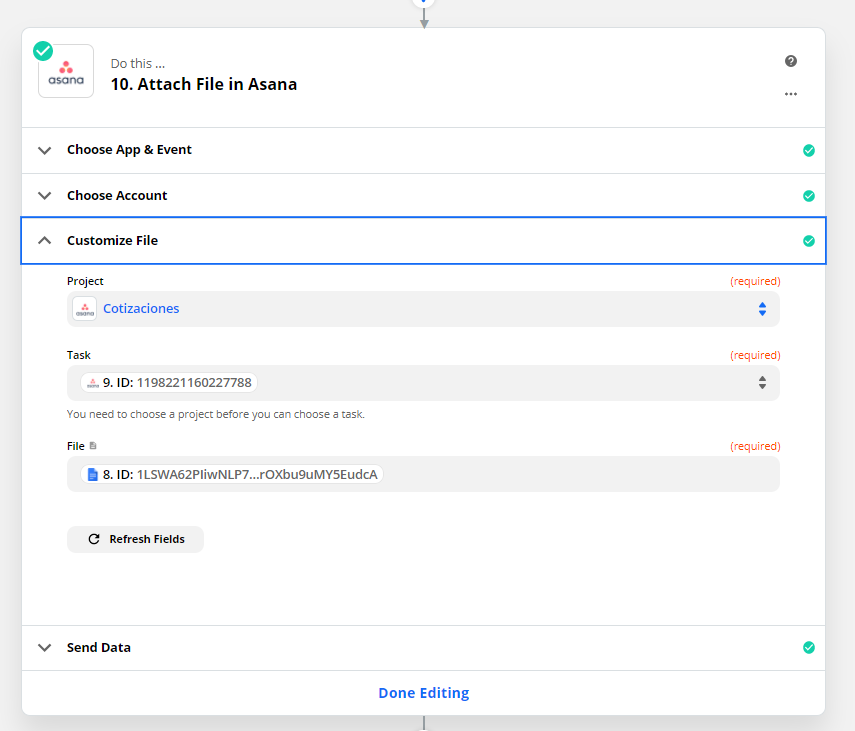The image size is (855, 731).
Task: Click the small Asana icon in Task pill
Action: click(x=93, y=383)
